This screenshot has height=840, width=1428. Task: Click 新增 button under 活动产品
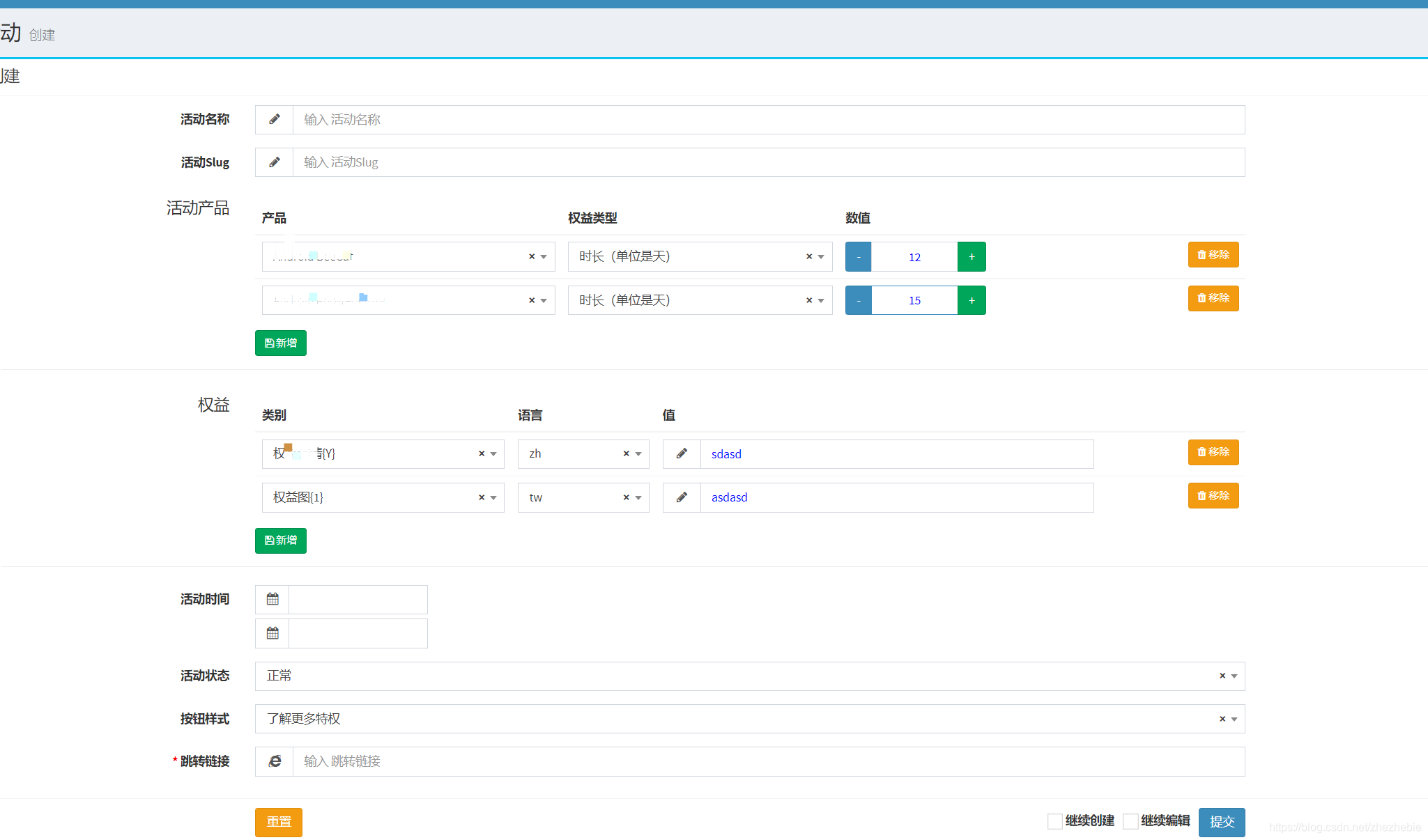point(280,343)
